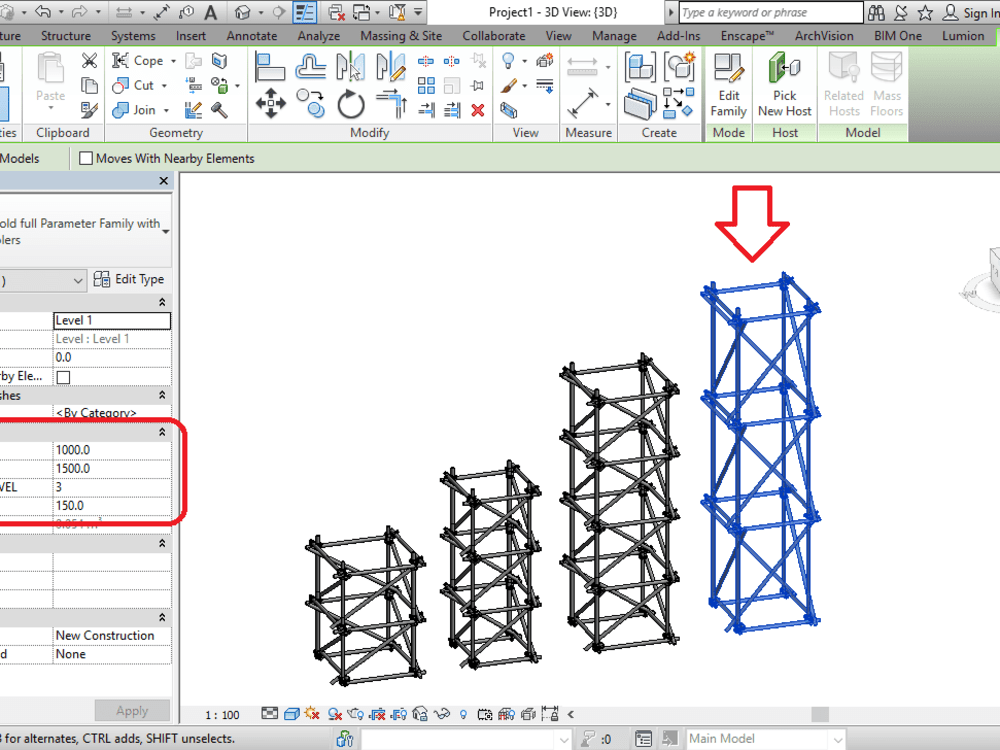1000x750 pixels.
Task: Choose Mirror - Draw Axis tool
Action: (x=390, y=67)
